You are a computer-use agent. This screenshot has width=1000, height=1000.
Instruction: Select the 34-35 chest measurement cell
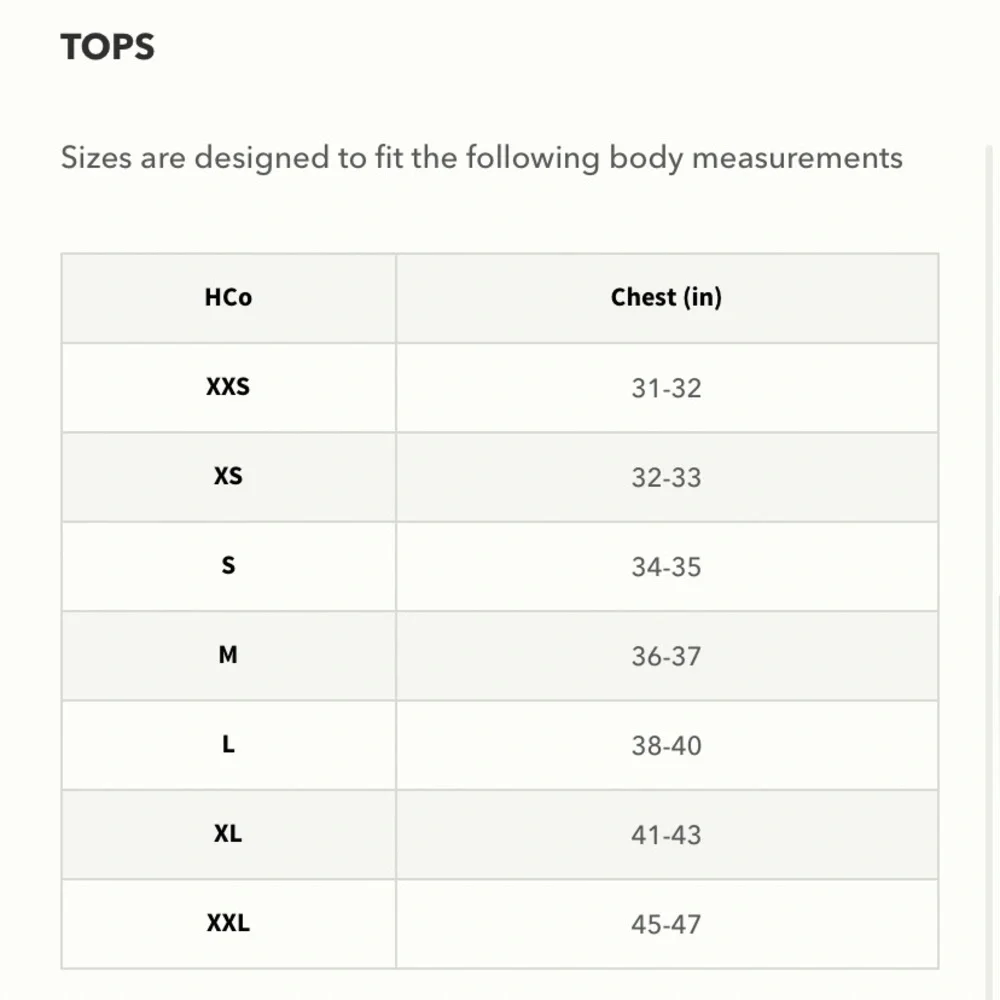point(666,567)
